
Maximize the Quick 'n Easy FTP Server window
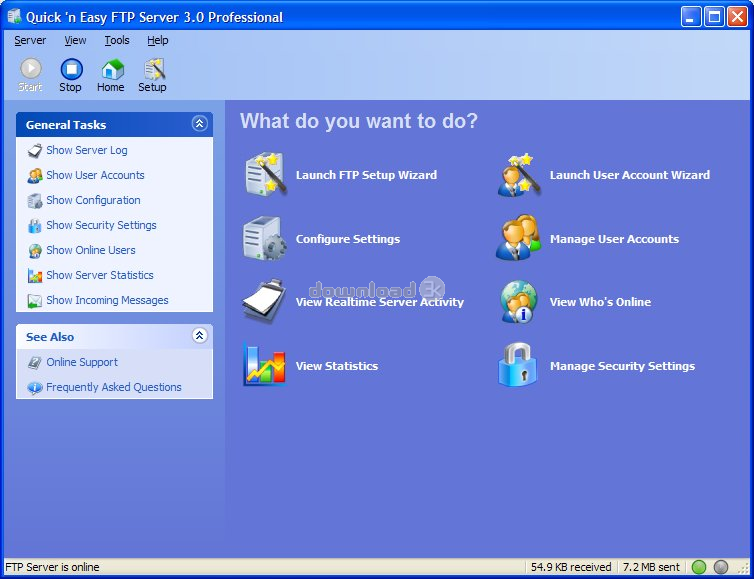[714, 17]
